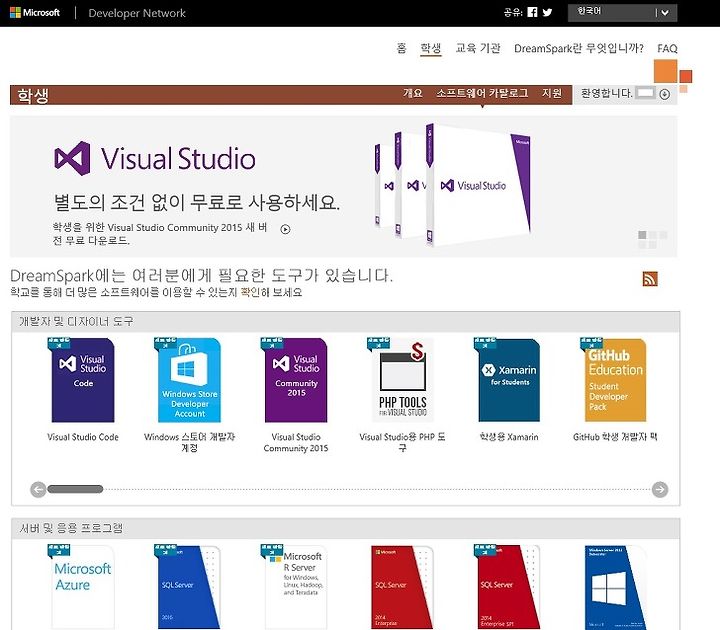Screen dimensions: 720x630
Task: Click the carousel right arrow button
Action: click(660, 489)
